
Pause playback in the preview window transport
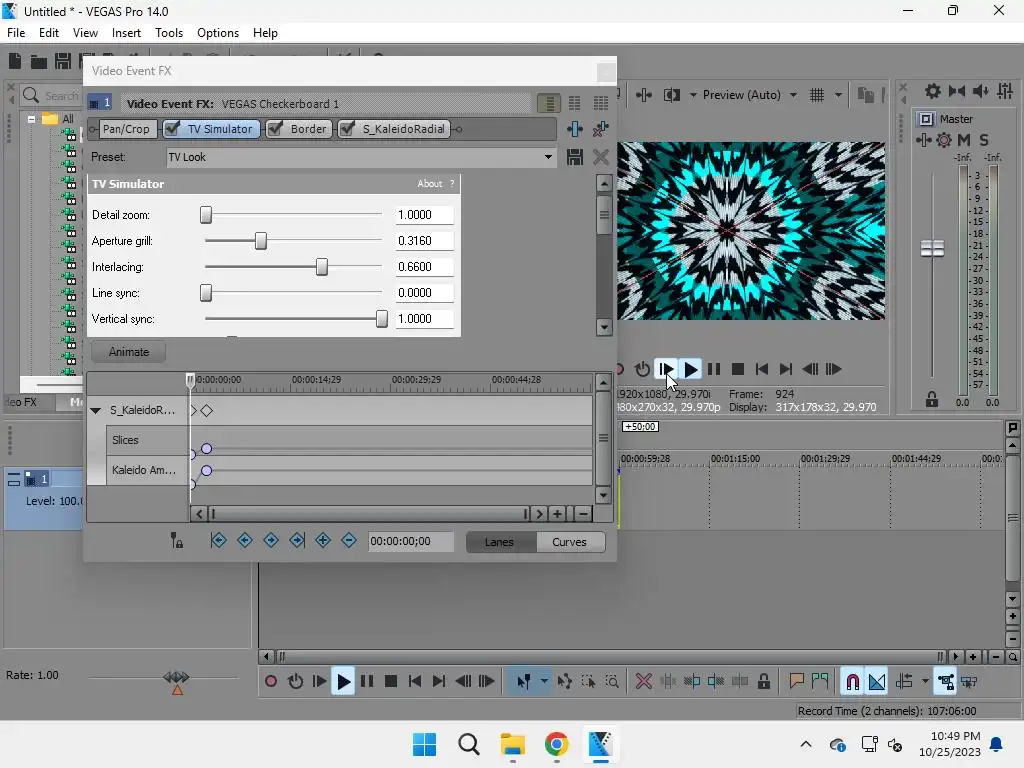pos(714,369)
